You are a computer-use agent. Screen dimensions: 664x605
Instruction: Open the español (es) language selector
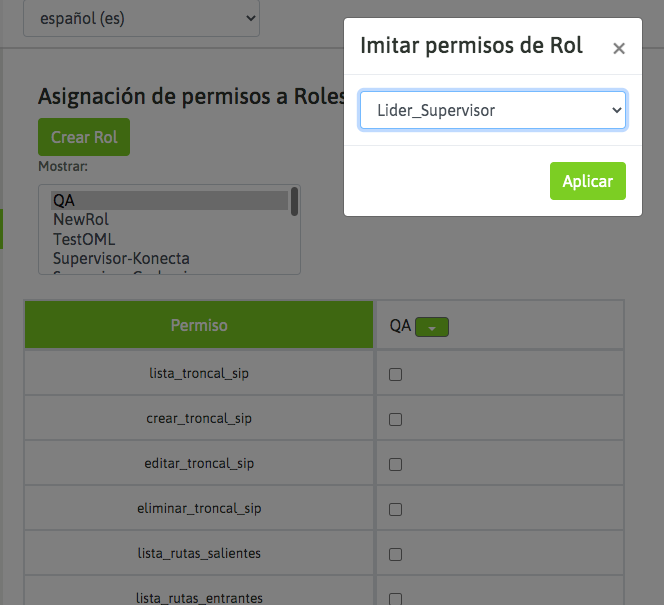[141, 18]
